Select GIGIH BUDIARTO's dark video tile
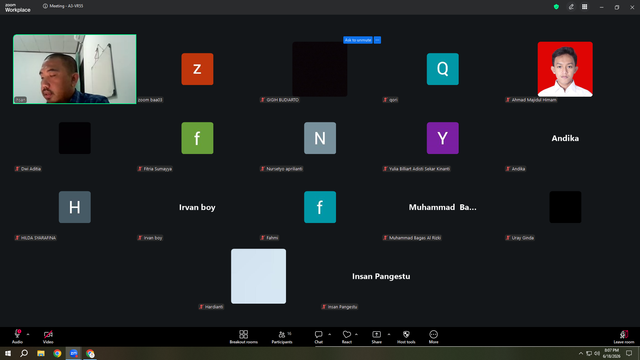The image size is (640, 360). 320,69
